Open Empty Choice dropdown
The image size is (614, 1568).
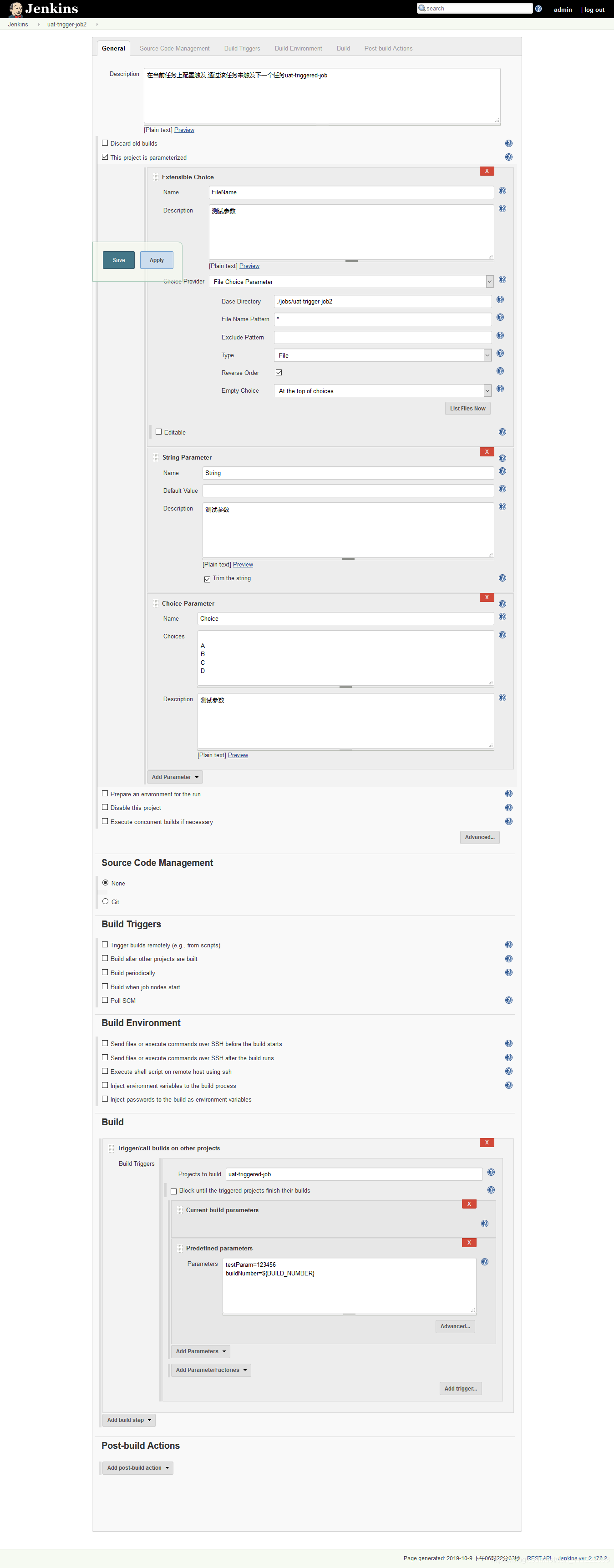pyautogui.click(x=382, y=391)
